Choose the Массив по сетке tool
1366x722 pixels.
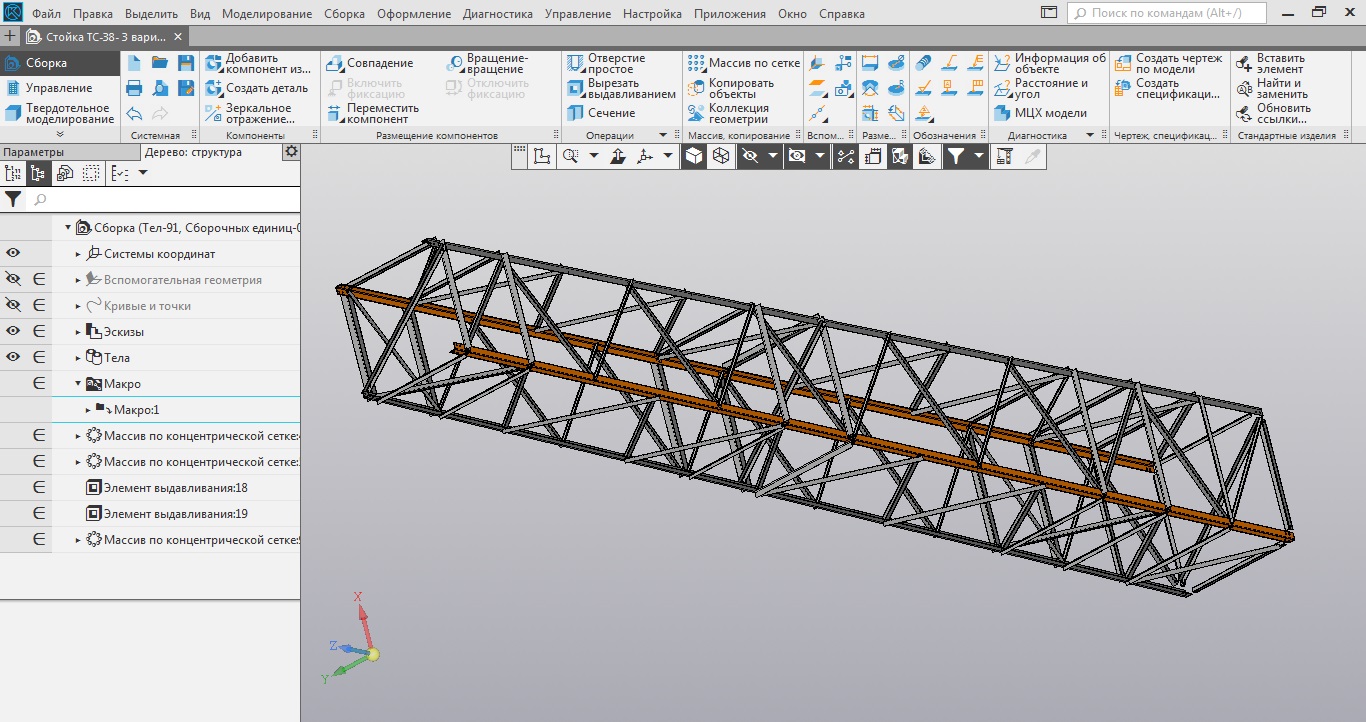pyautogui.click(x=744, y=63)
